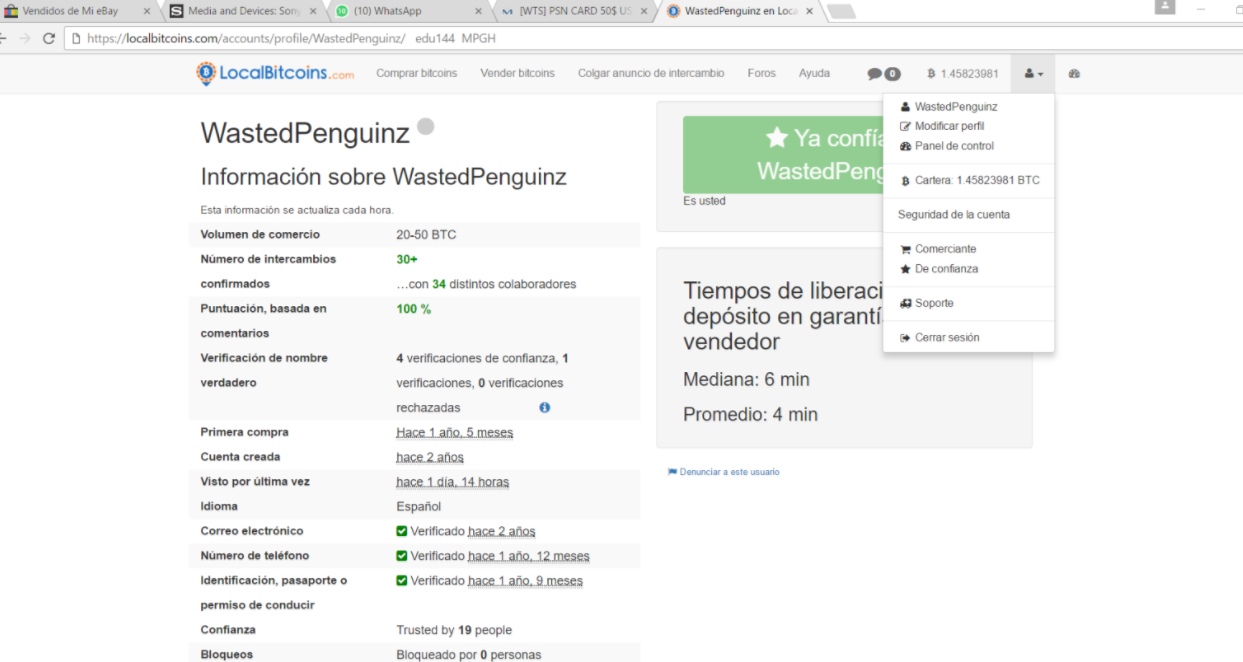Click Comprar bitcoins navigation link
Image resolution: width=1243 pixels, height=662 pixels.
(x=417, y=73)
